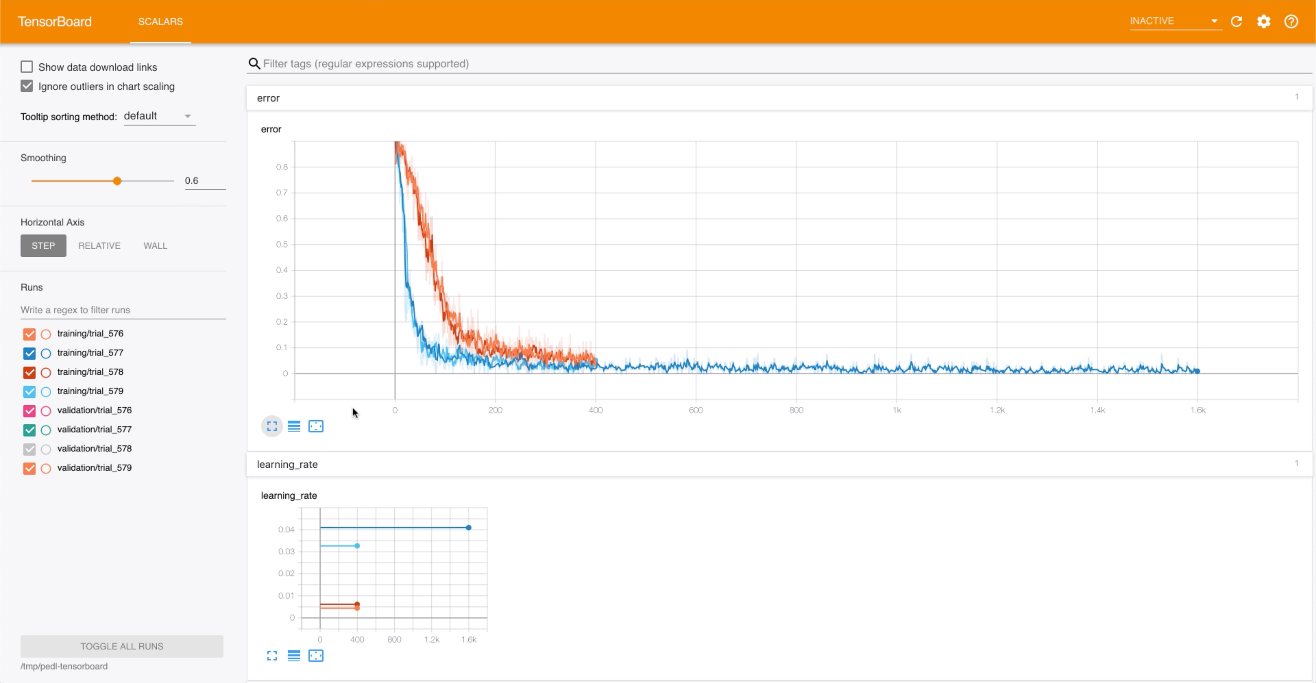The image size is (1316, 683).
Task: Click the Smoothing section label
Action: pyautogui.click(x=44, y=158)
